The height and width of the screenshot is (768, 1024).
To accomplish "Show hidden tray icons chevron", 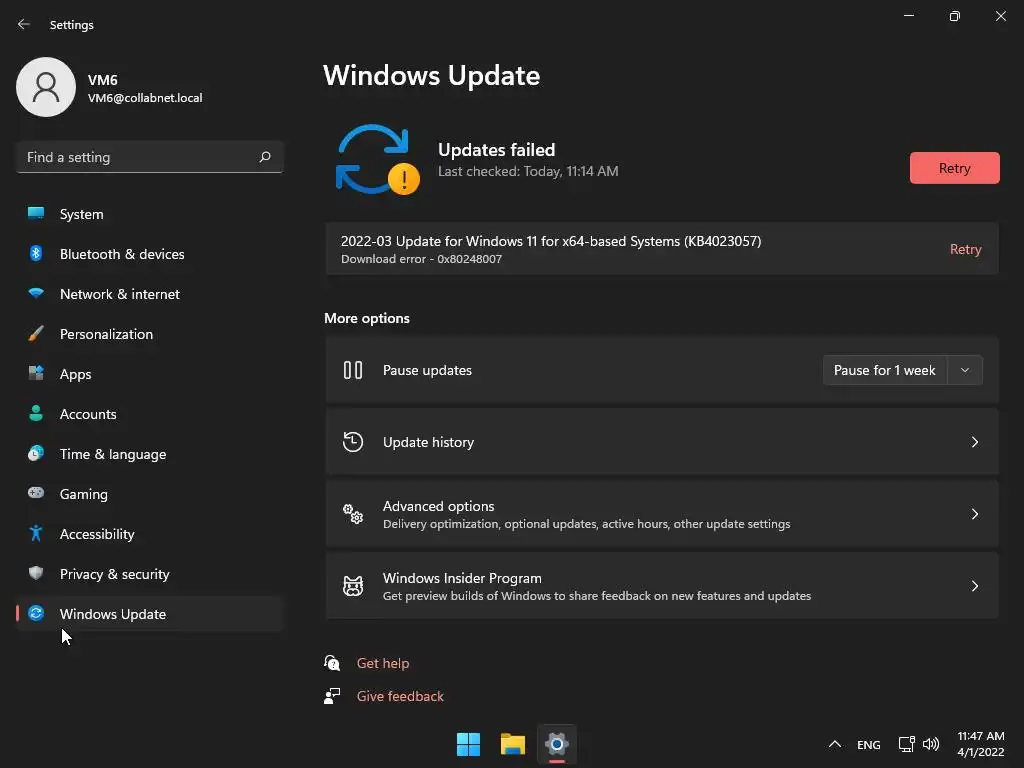I will pyautogui.click(x=835, y=744).
